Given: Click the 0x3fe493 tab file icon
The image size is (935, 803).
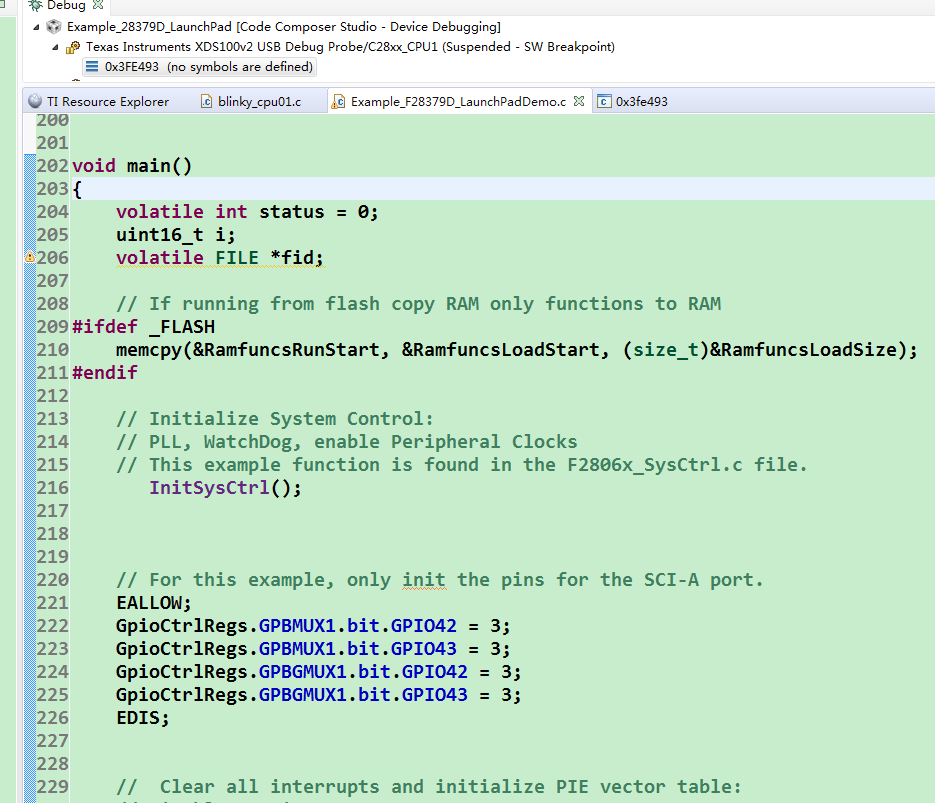Looking at the screenshot, I should [x=604, y=101].
